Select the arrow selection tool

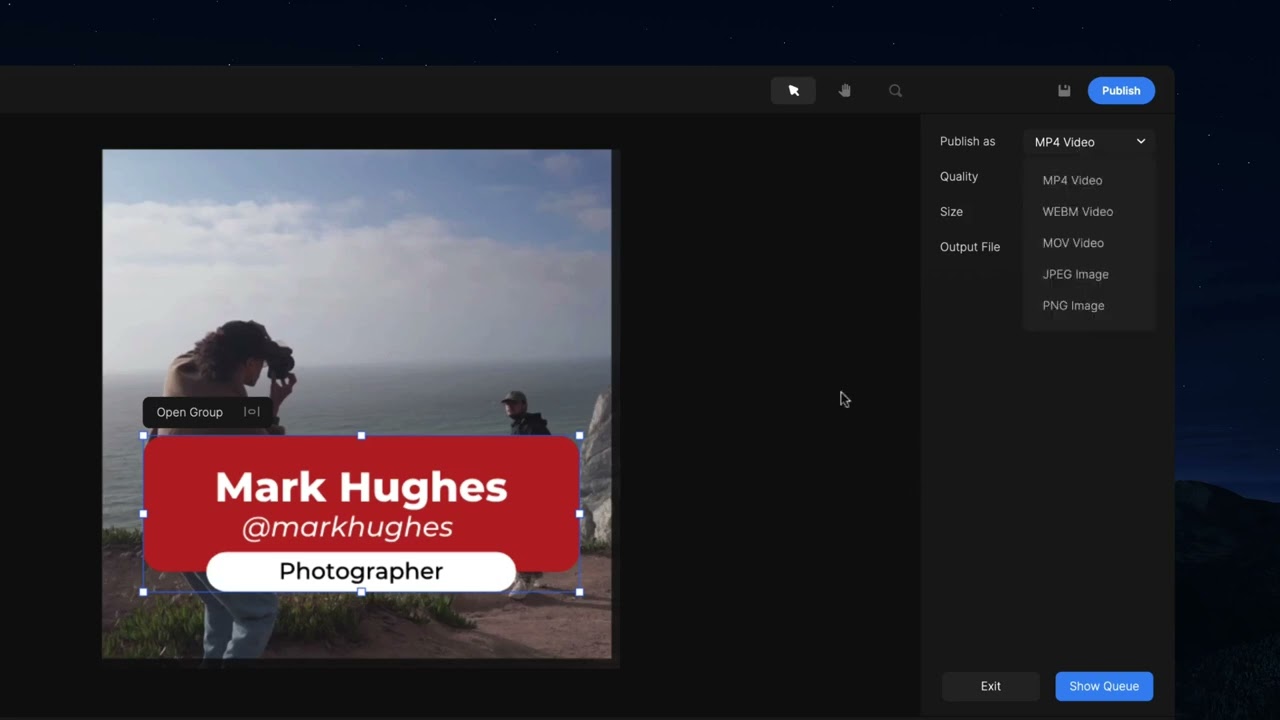[x=793, y=91]
